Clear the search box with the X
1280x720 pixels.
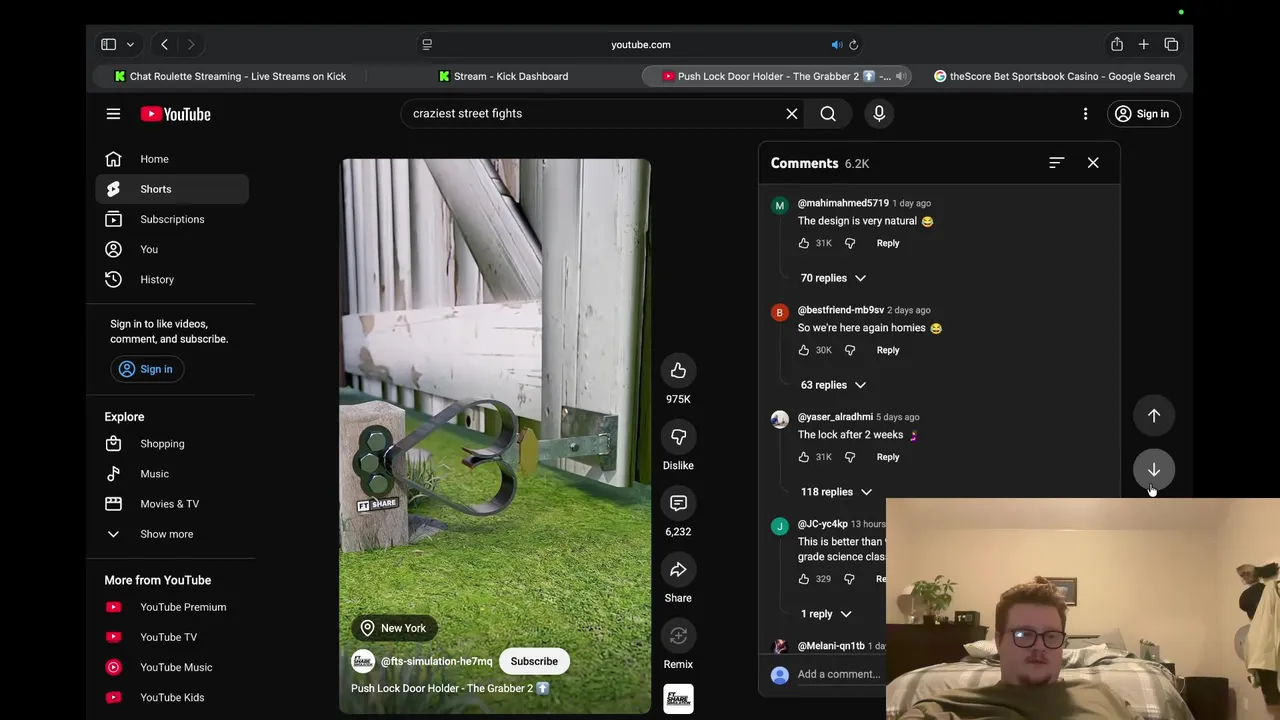pos(791,114)
